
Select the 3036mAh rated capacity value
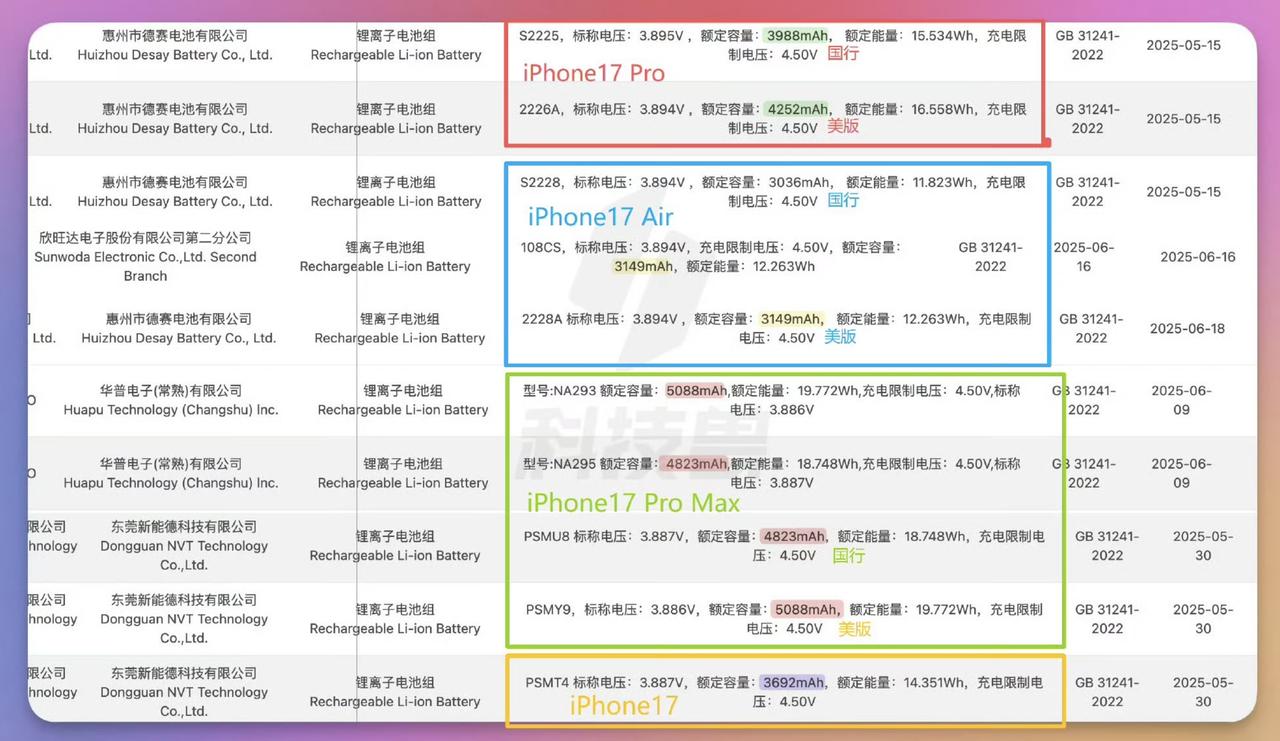tap(798, 182)
